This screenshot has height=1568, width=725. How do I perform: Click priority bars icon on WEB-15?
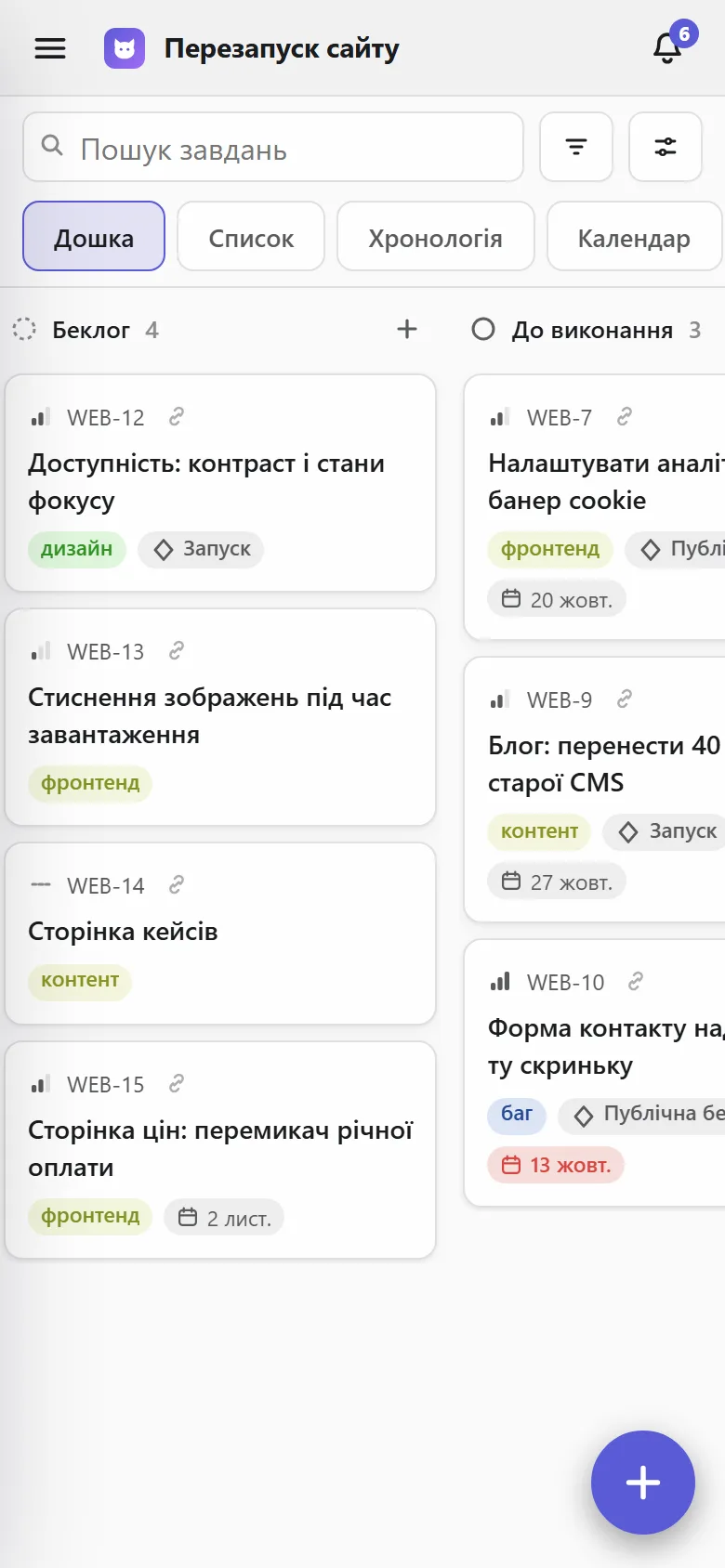[40, 1083]
